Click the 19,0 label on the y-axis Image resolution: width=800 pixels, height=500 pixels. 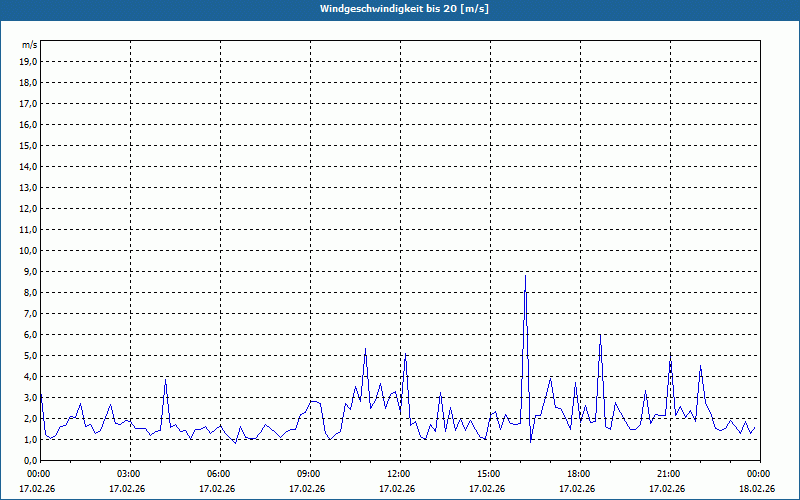point(28,61)
